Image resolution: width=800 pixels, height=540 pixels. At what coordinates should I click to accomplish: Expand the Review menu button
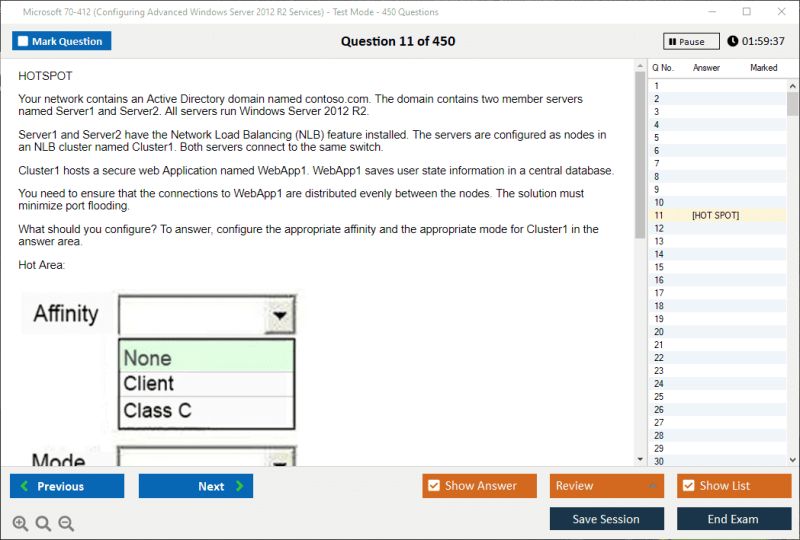click(607, 486)
